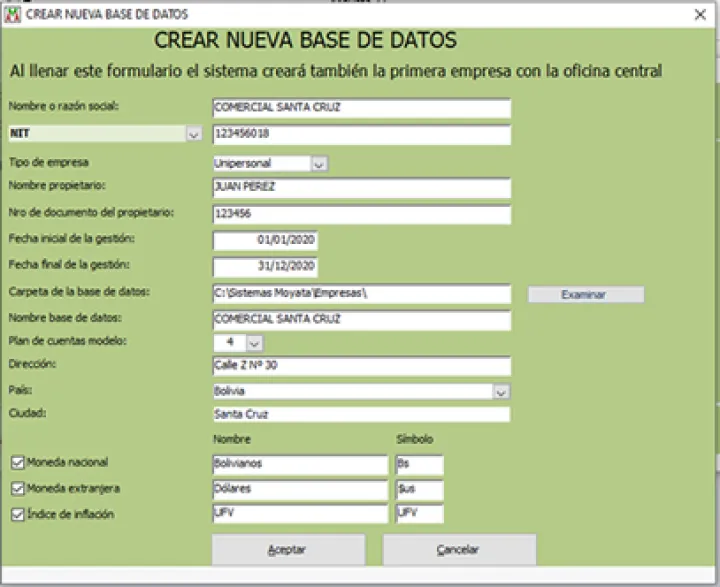Click the app icon in the title bar

coord(12,15)
